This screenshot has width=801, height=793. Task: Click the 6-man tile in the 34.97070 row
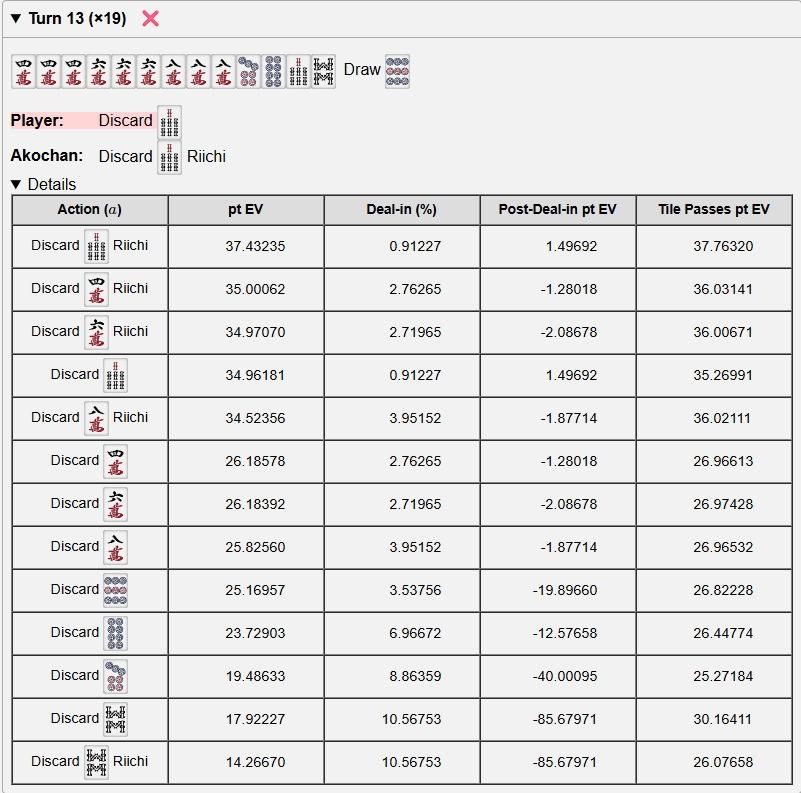(x=96, y=332)
